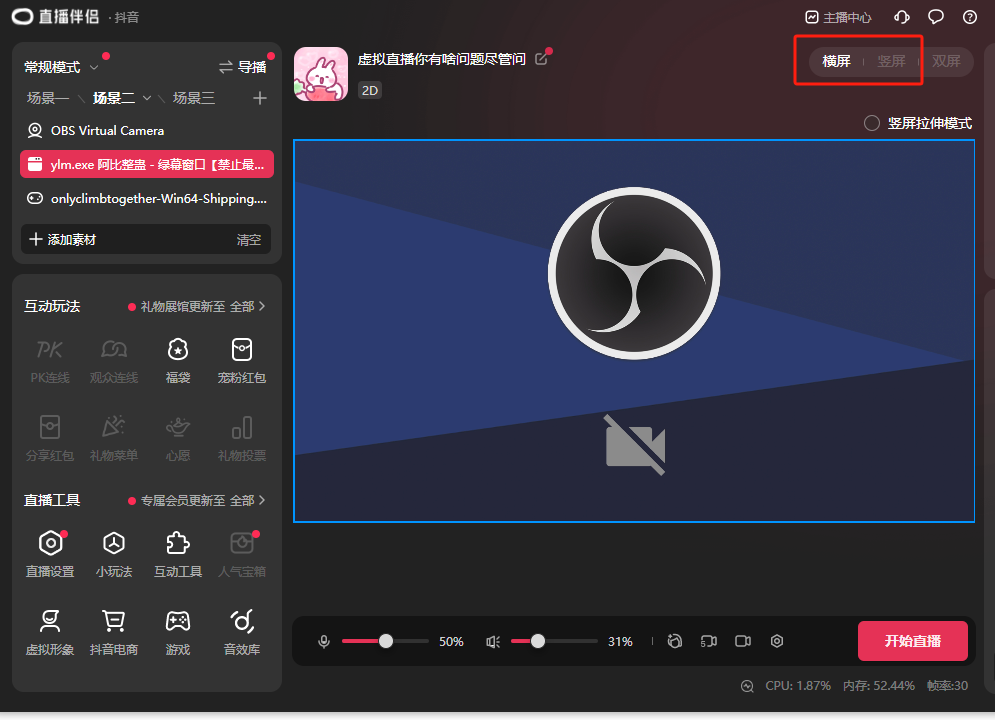Expand 互动玩法 全部 list
Screen dimensions: 995x720
pyautogui.click(x=247, y=306)
